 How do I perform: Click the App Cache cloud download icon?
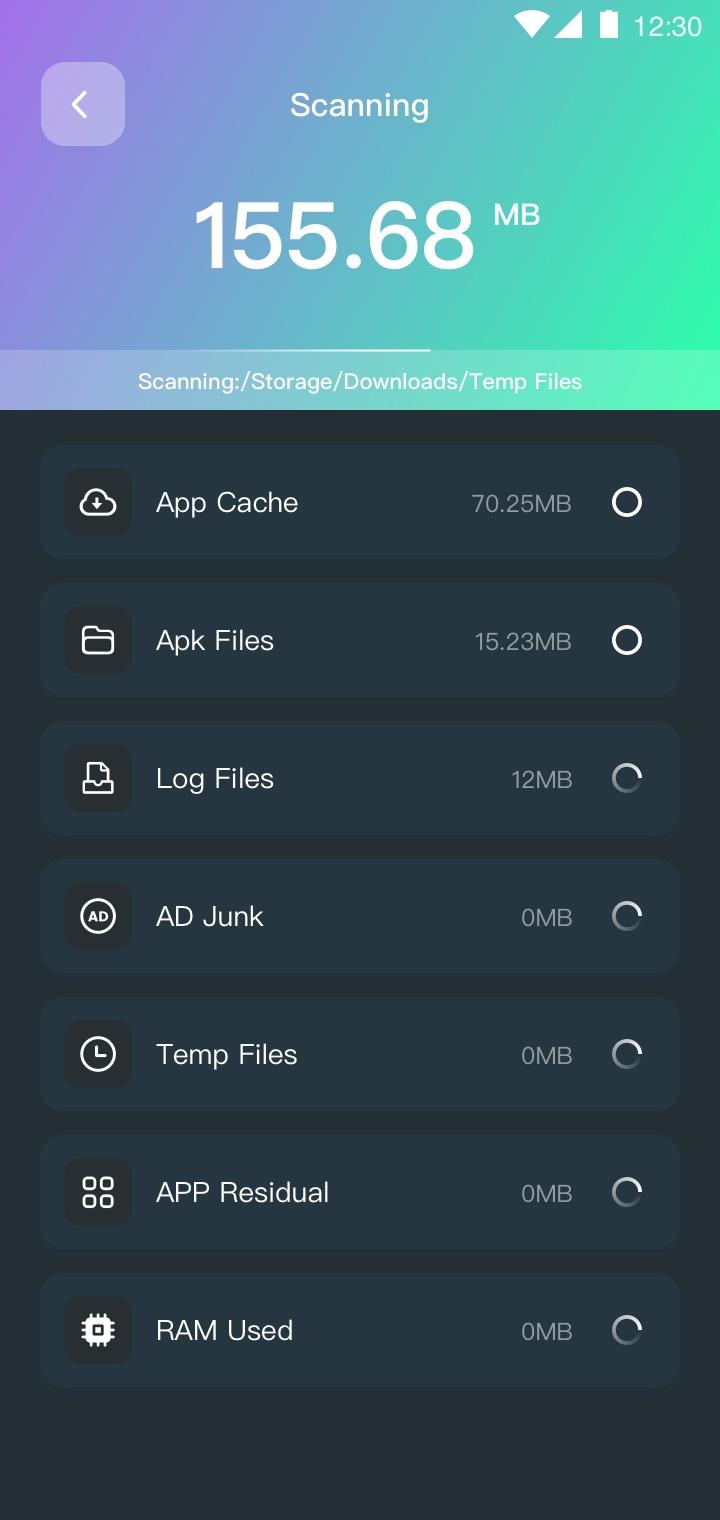[x=98, y=502]
